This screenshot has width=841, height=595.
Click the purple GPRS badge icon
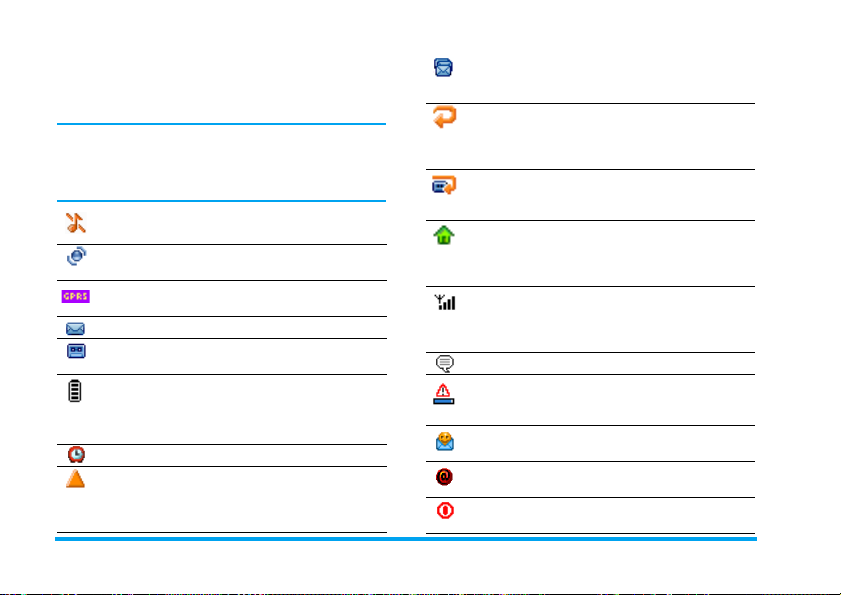76,296
